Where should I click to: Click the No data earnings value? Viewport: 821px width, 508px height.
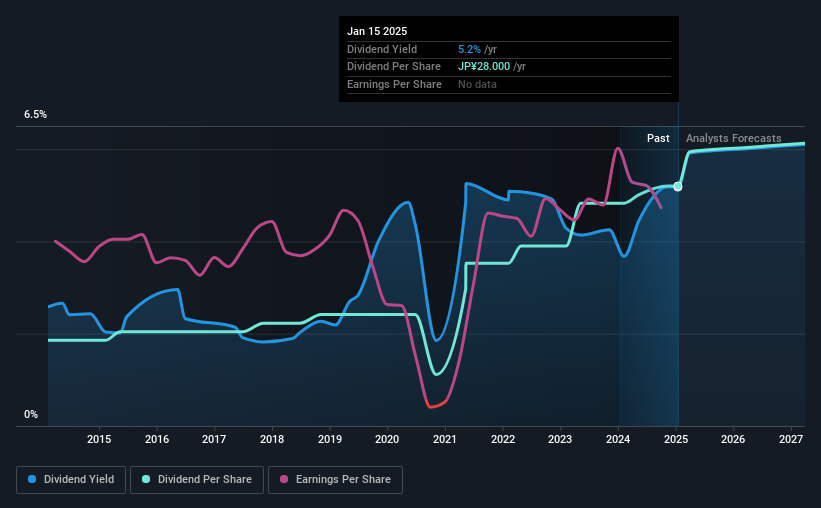(x=477, y=84)
